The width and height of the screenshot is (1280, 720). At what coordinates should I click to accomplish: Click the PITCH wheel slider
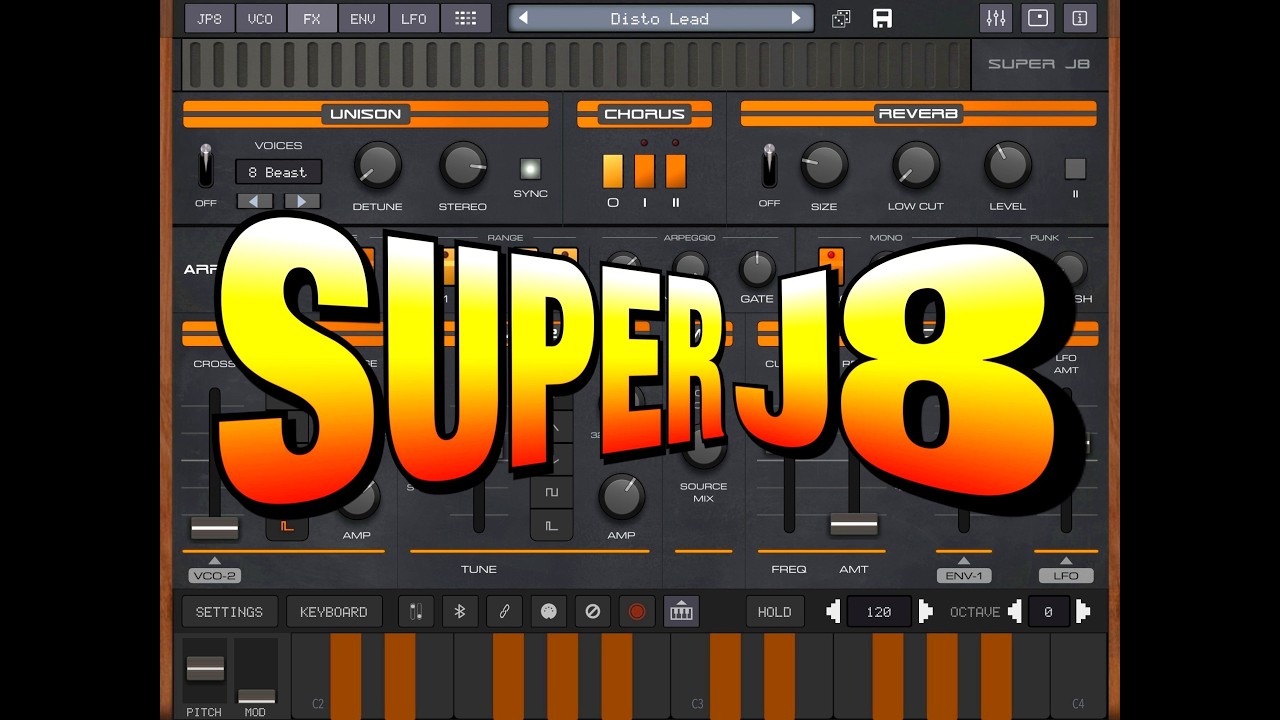click(205, 670)
